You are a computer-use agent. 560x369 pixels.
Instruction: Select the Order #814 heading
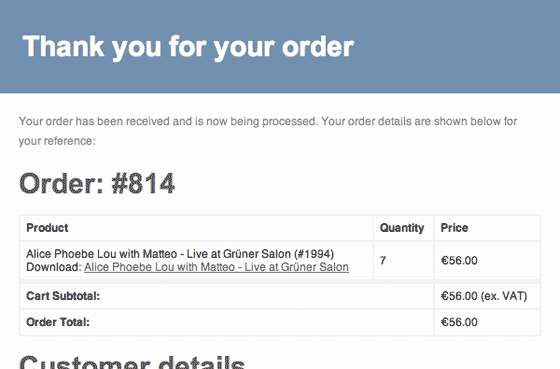[x=97, y=184]
